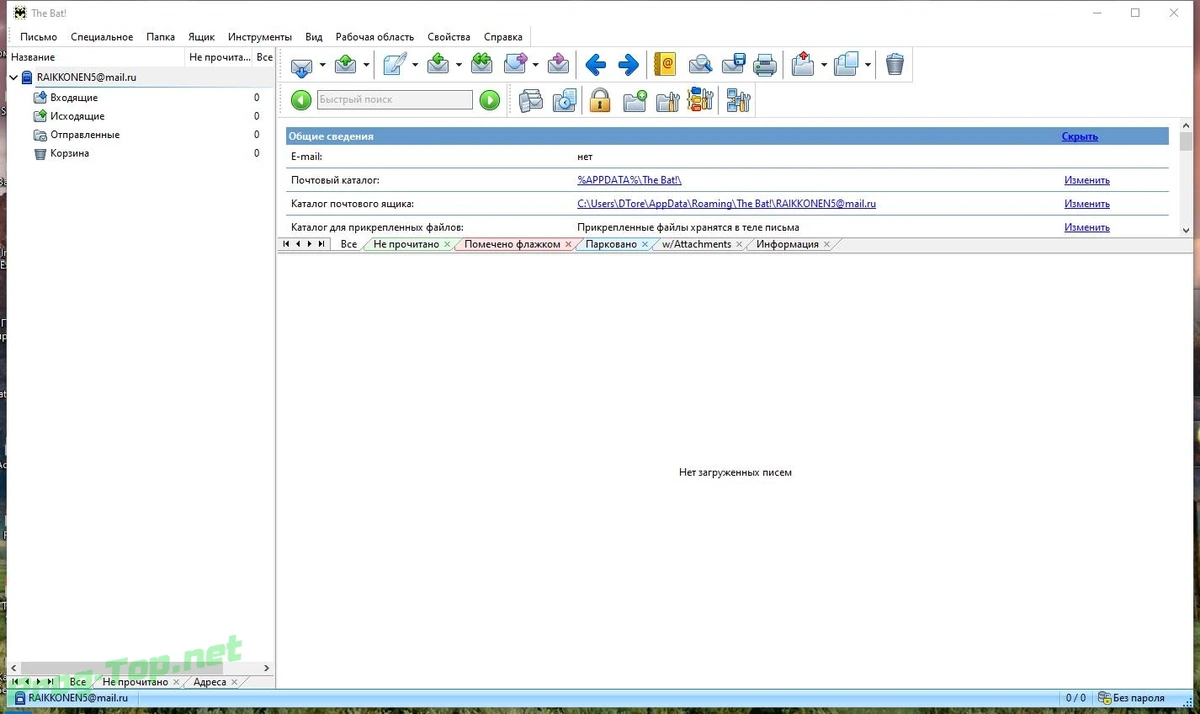1200x714 pixels.
Task: Click the Скрыть link in Общие сведения
Action: (1080, 137)
